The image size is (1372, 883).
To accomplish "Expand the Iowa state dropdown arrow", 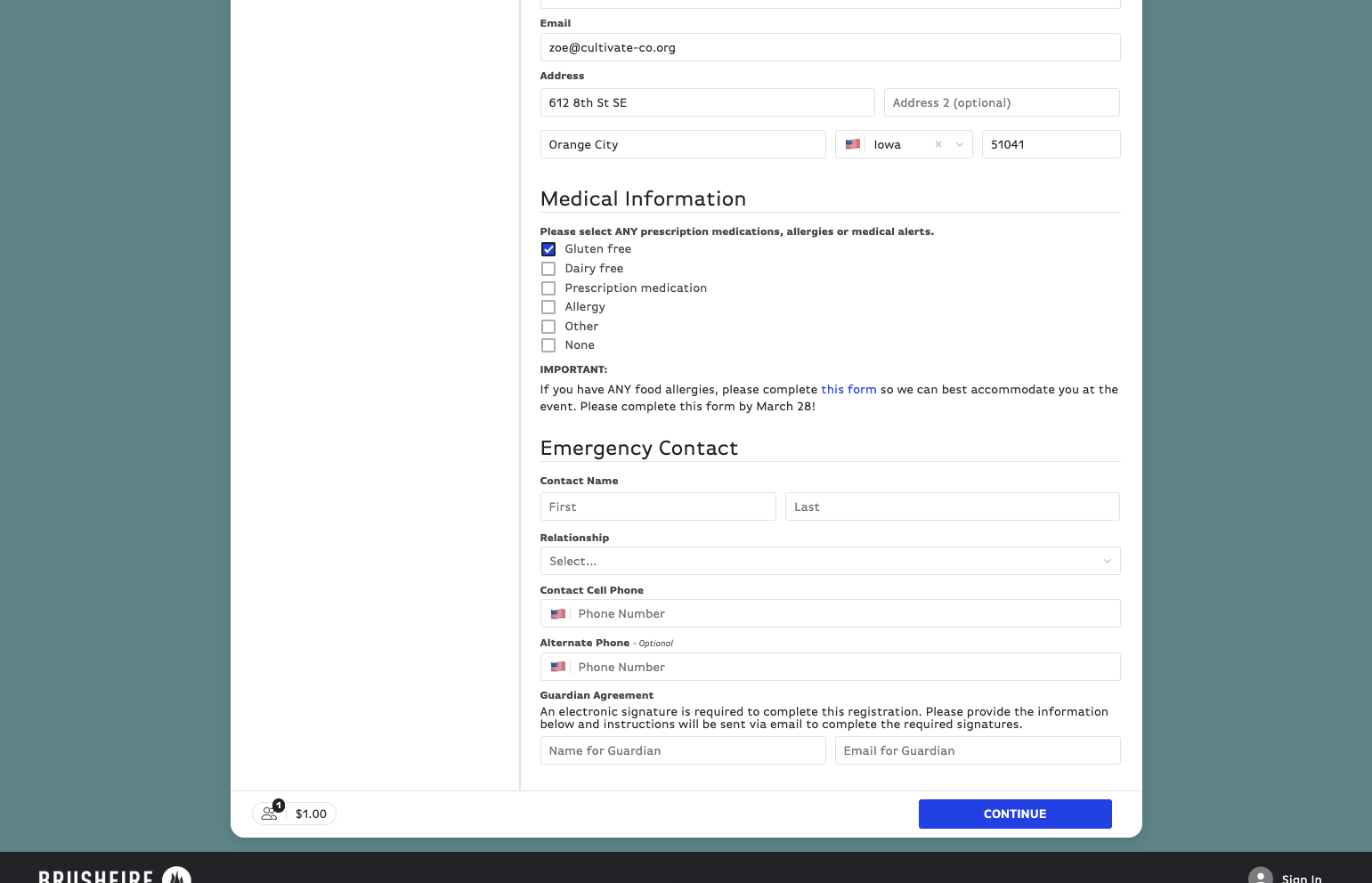I will 960,144.
